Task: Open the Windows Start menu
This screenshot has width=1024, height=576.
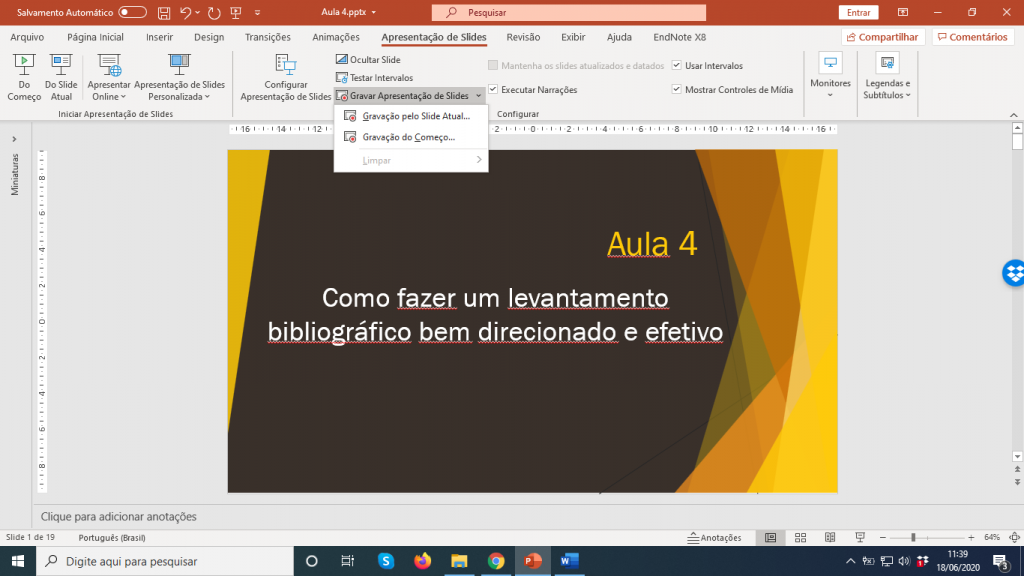Action: (x=18, y=561)
